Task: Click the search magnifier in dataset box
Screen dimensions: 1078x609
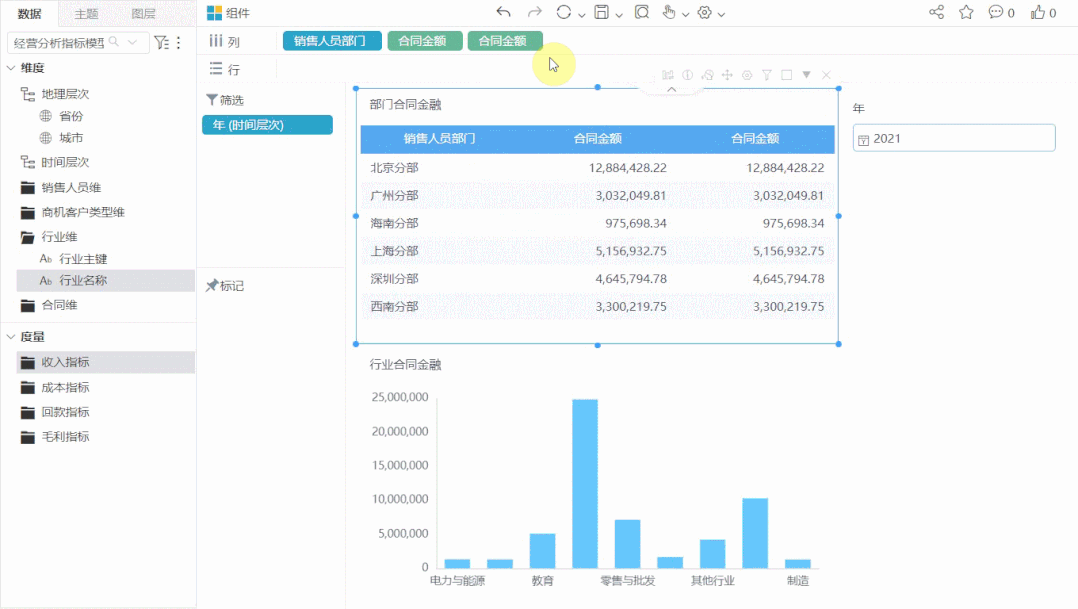Action: point(114,42)
